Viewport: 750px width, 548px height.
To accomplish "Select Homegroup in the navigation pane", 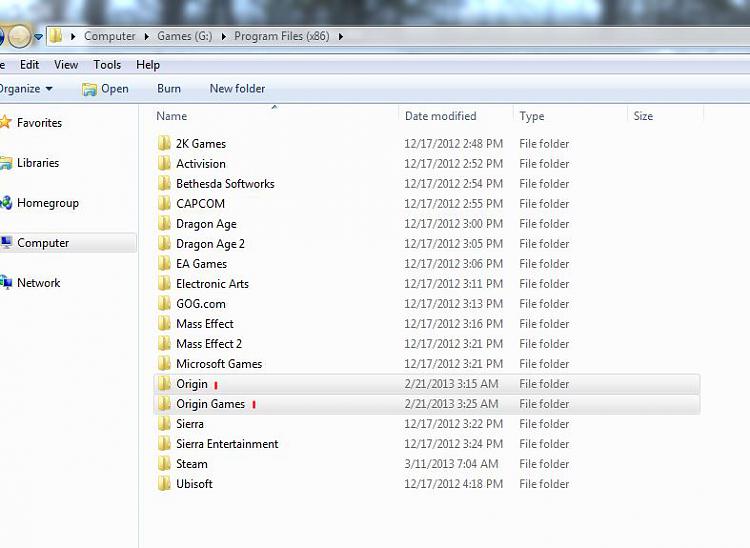I will pyautogui.click(x=48, y=203).
